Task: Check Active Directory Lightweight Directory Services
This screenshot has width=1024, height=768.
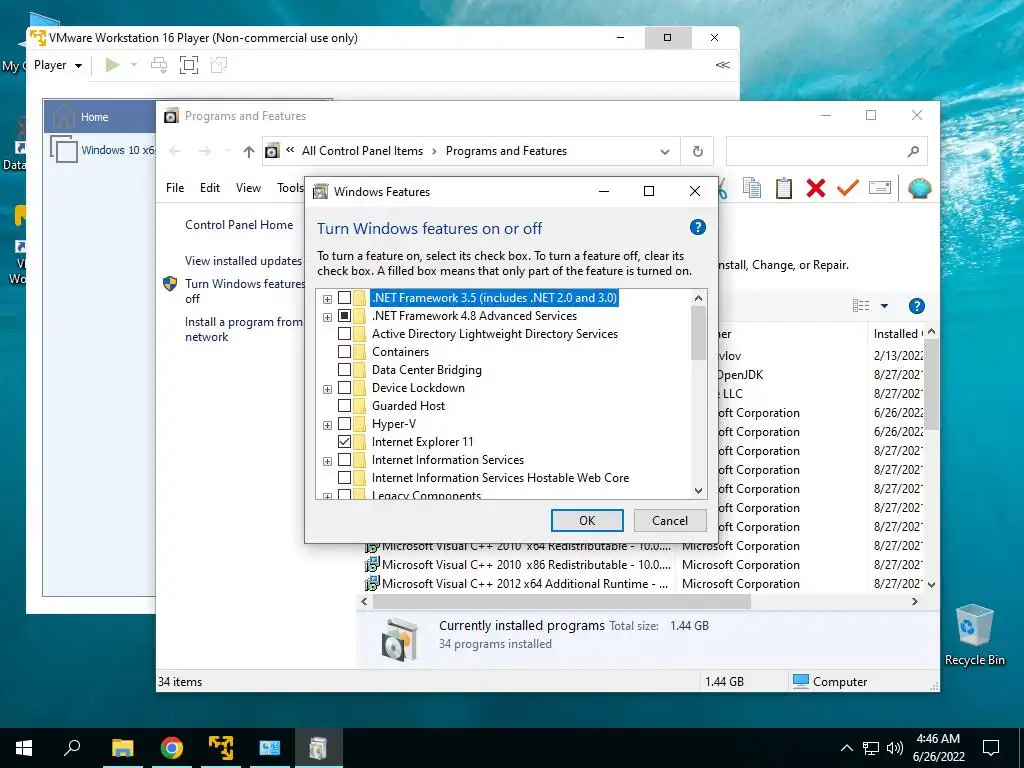Action: point(344,334)
